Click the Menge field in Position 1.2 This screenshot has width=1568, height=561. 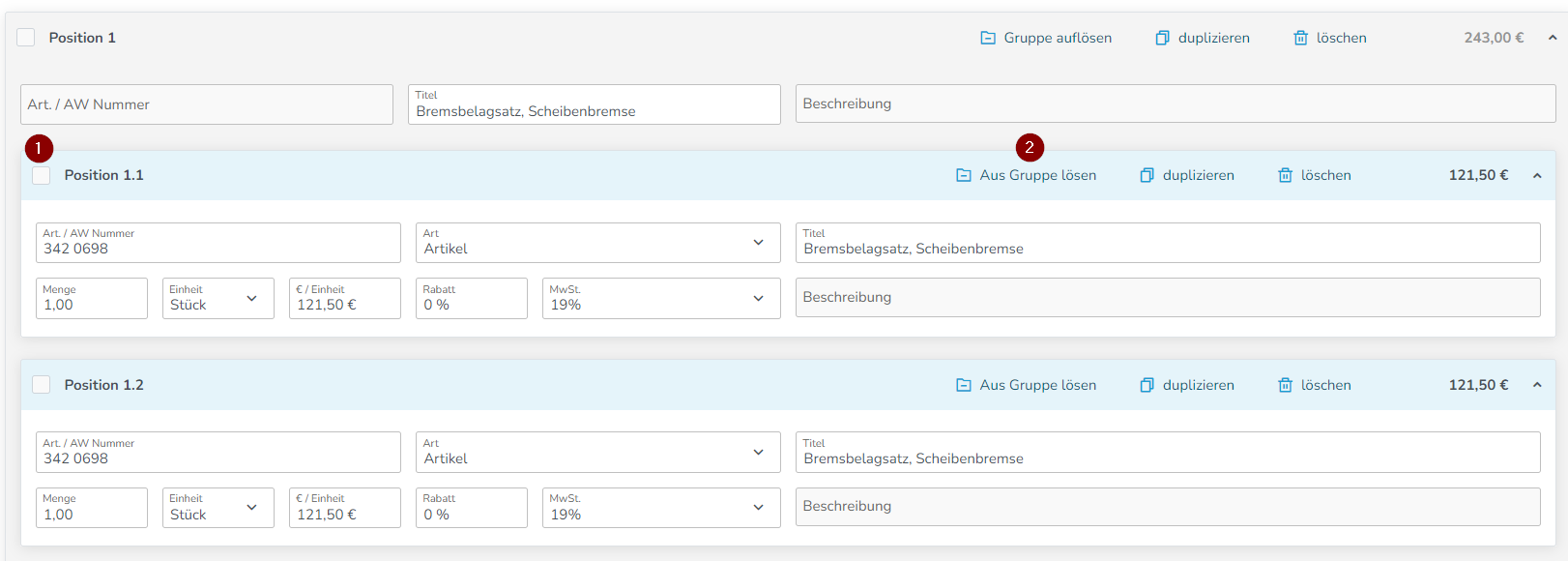pyautogui.click(x=92, y=508)
